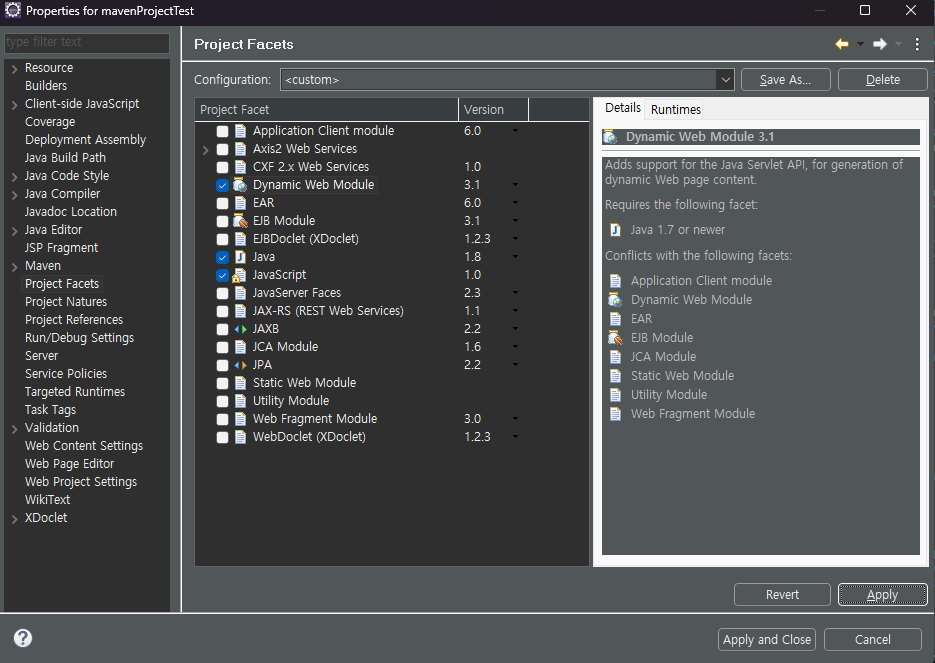Open the Deployment Assembly page
Screen dimensions: 935x663
[85, 140]
